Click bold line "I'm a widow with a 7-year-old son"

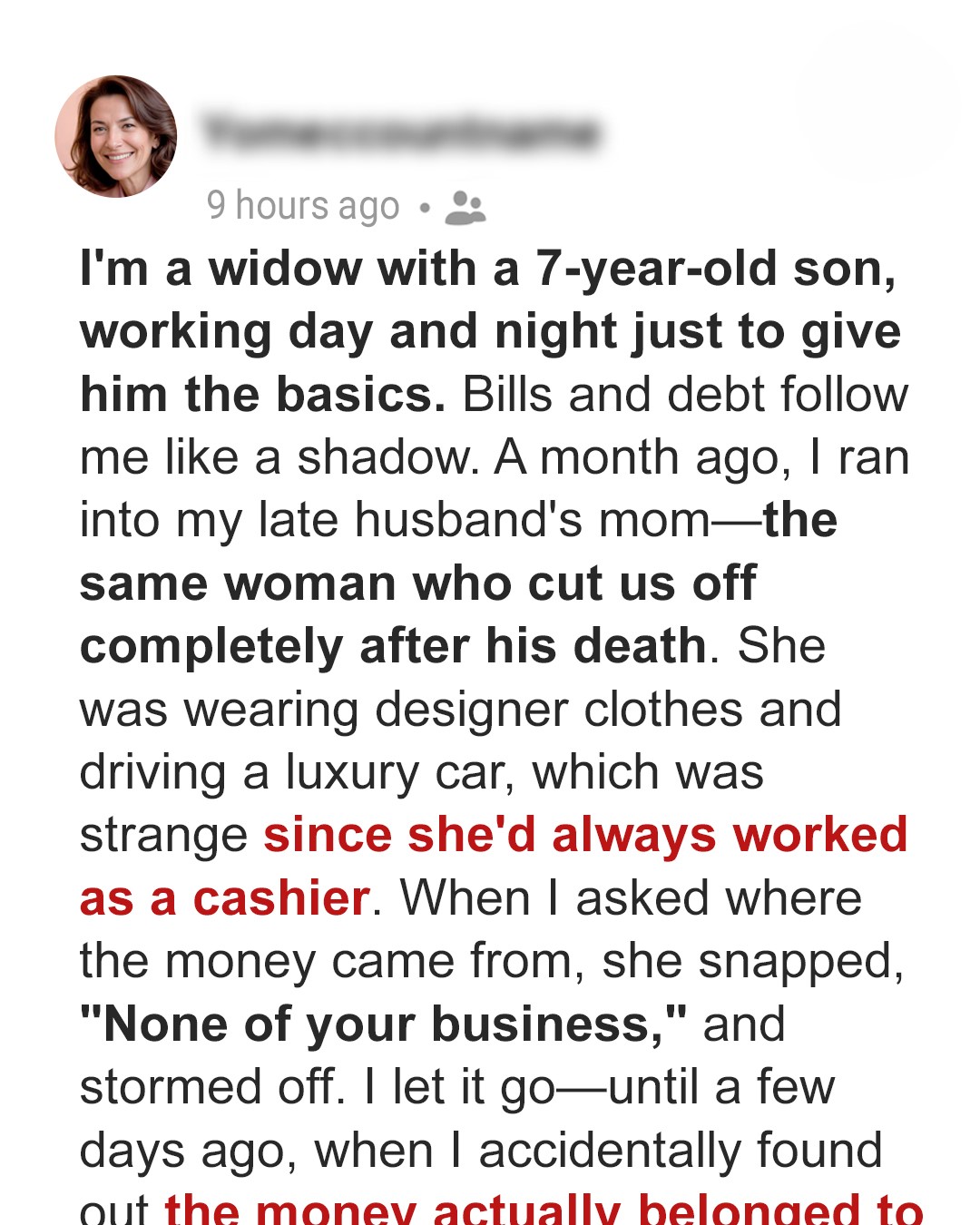coord(488,269)
